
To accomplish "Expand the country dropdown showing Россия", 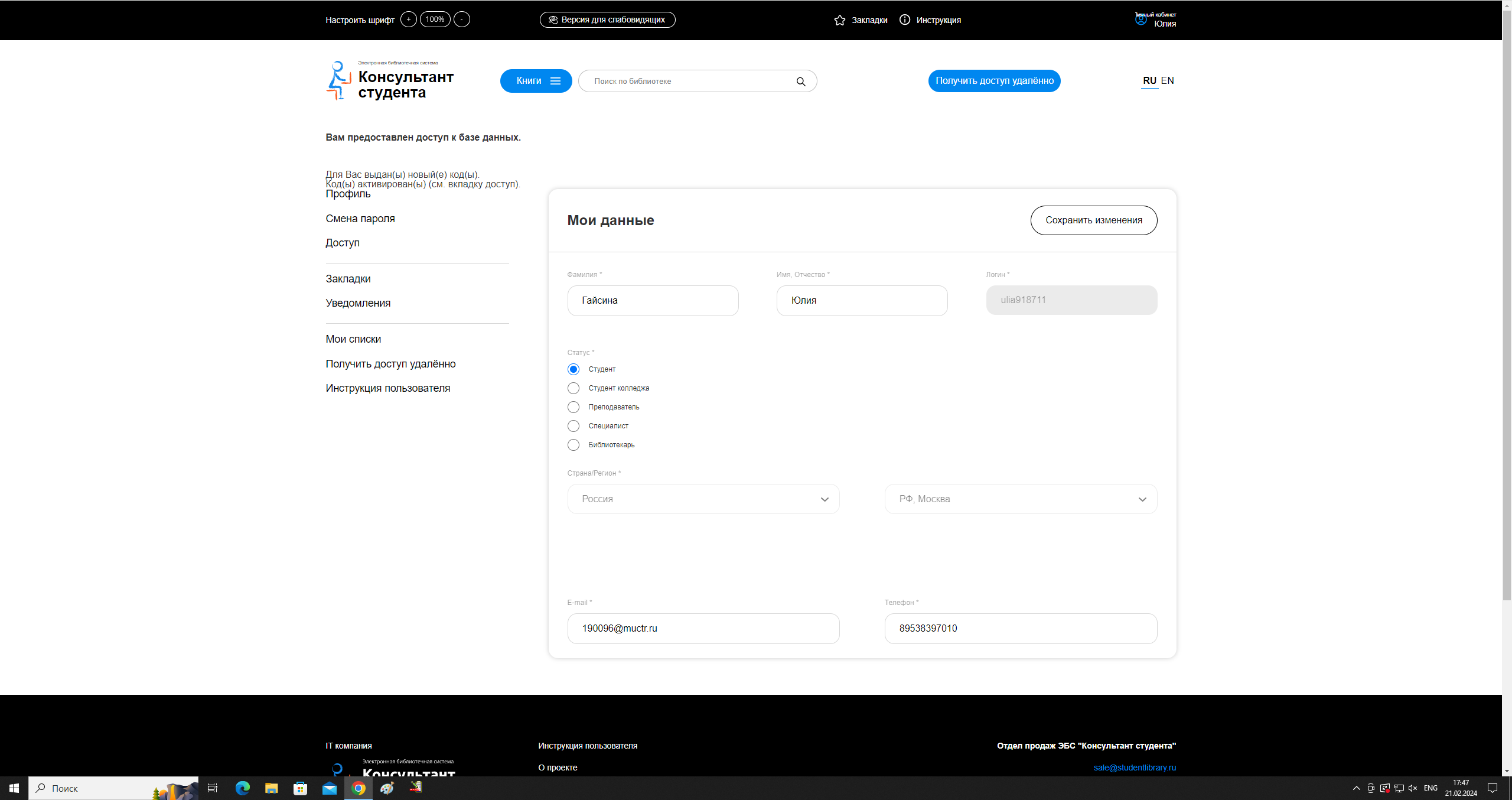I will point(703,499).
